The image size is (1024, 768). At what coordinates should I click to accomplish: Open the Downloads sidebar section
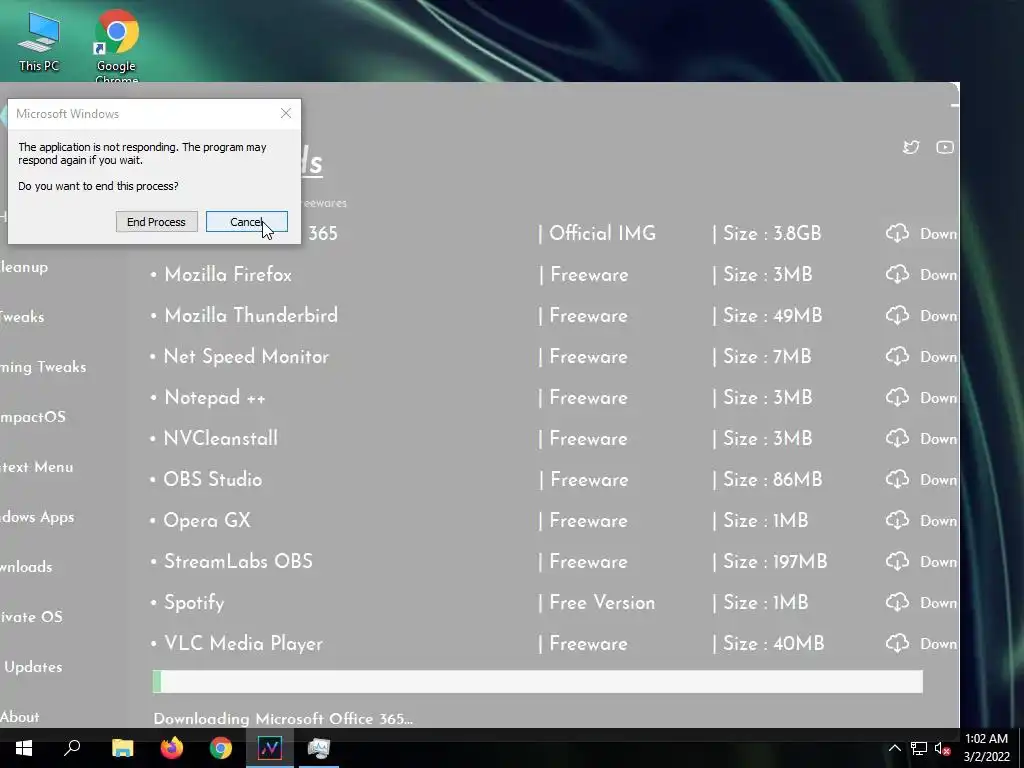26,567
